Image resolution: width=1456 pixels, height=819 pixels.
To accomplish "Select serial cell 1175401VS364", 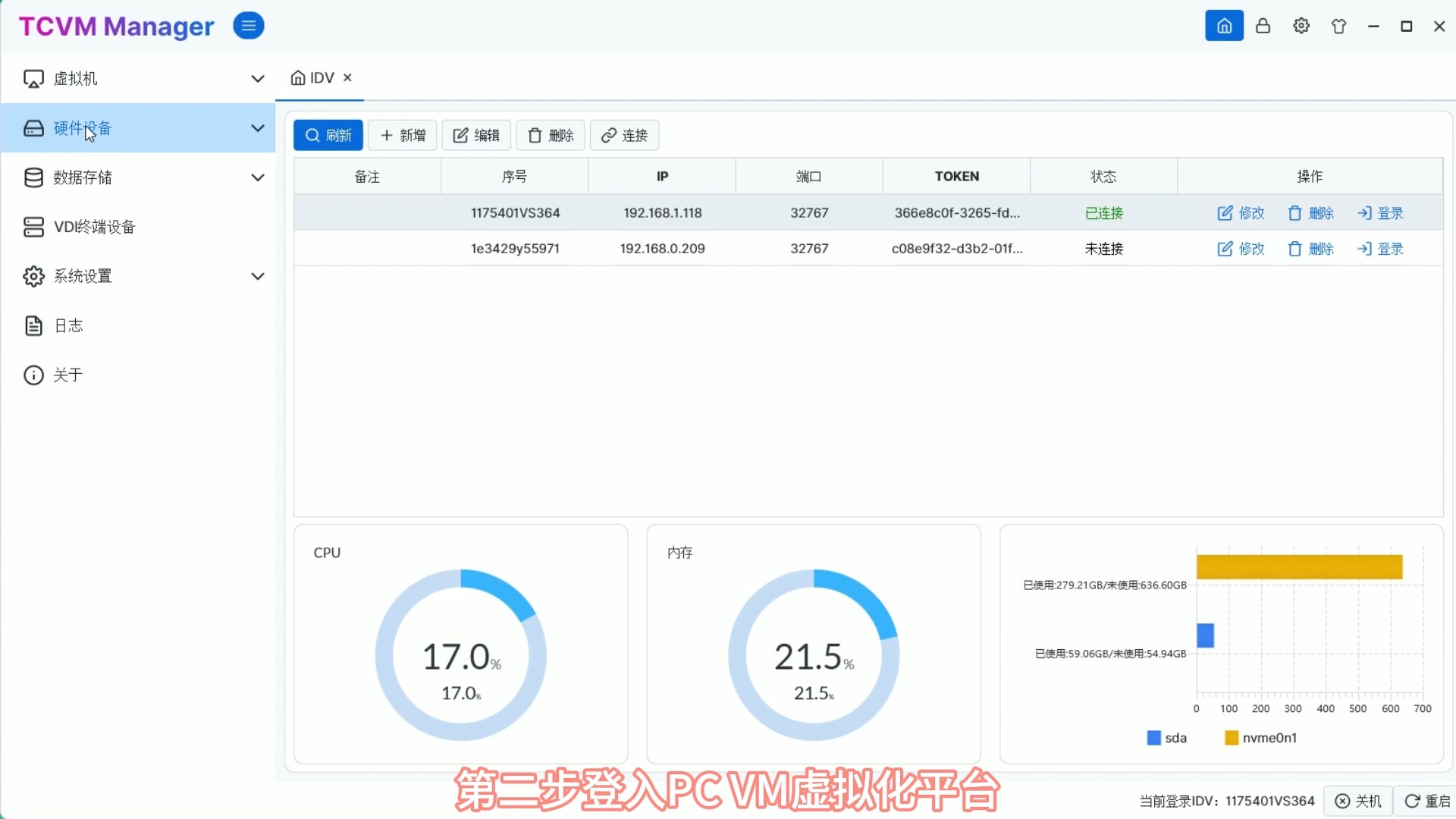I will [x=515, y=213].
